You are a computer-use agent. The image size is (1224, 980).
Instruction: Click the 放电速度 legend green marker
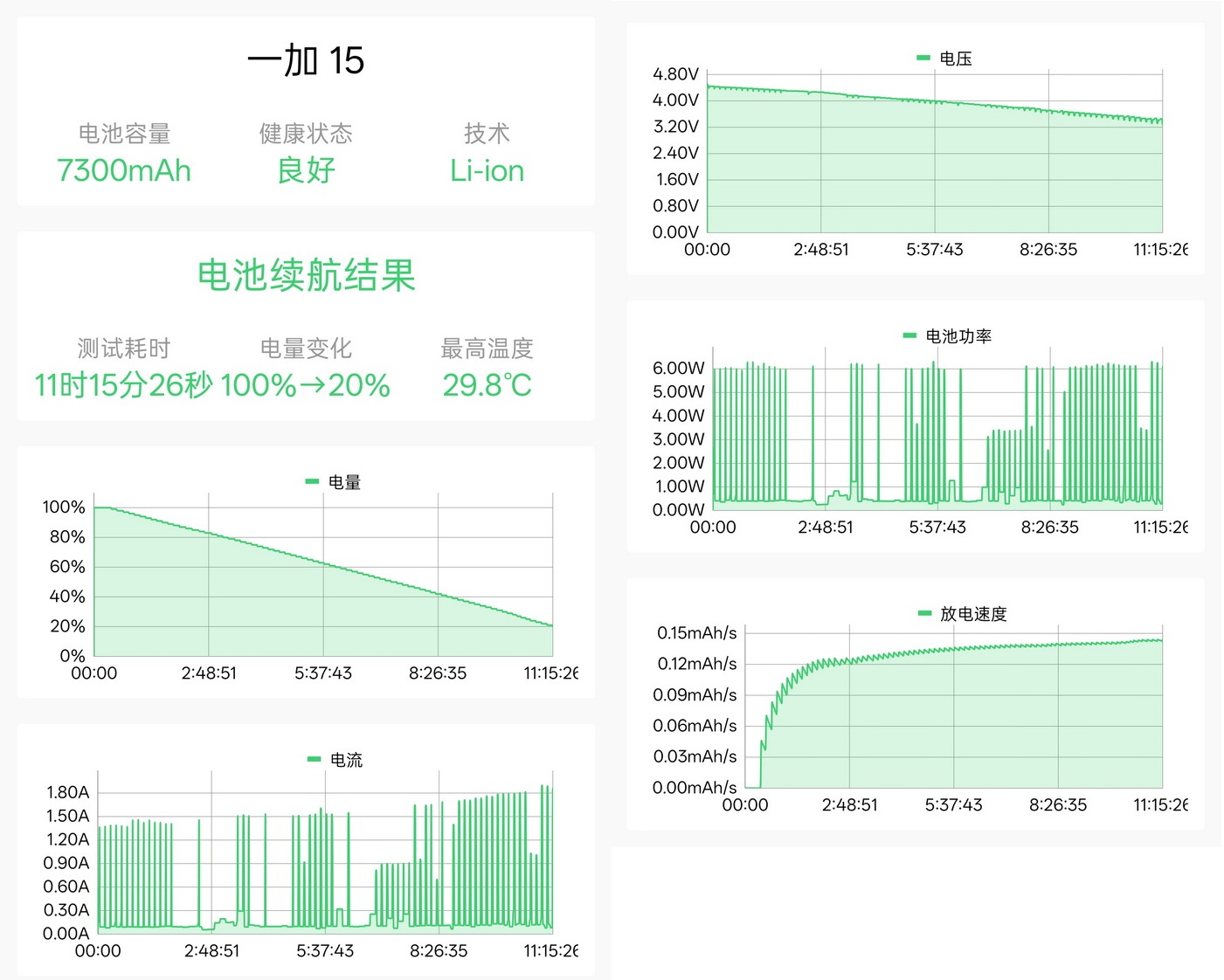(x=924, y=613)
